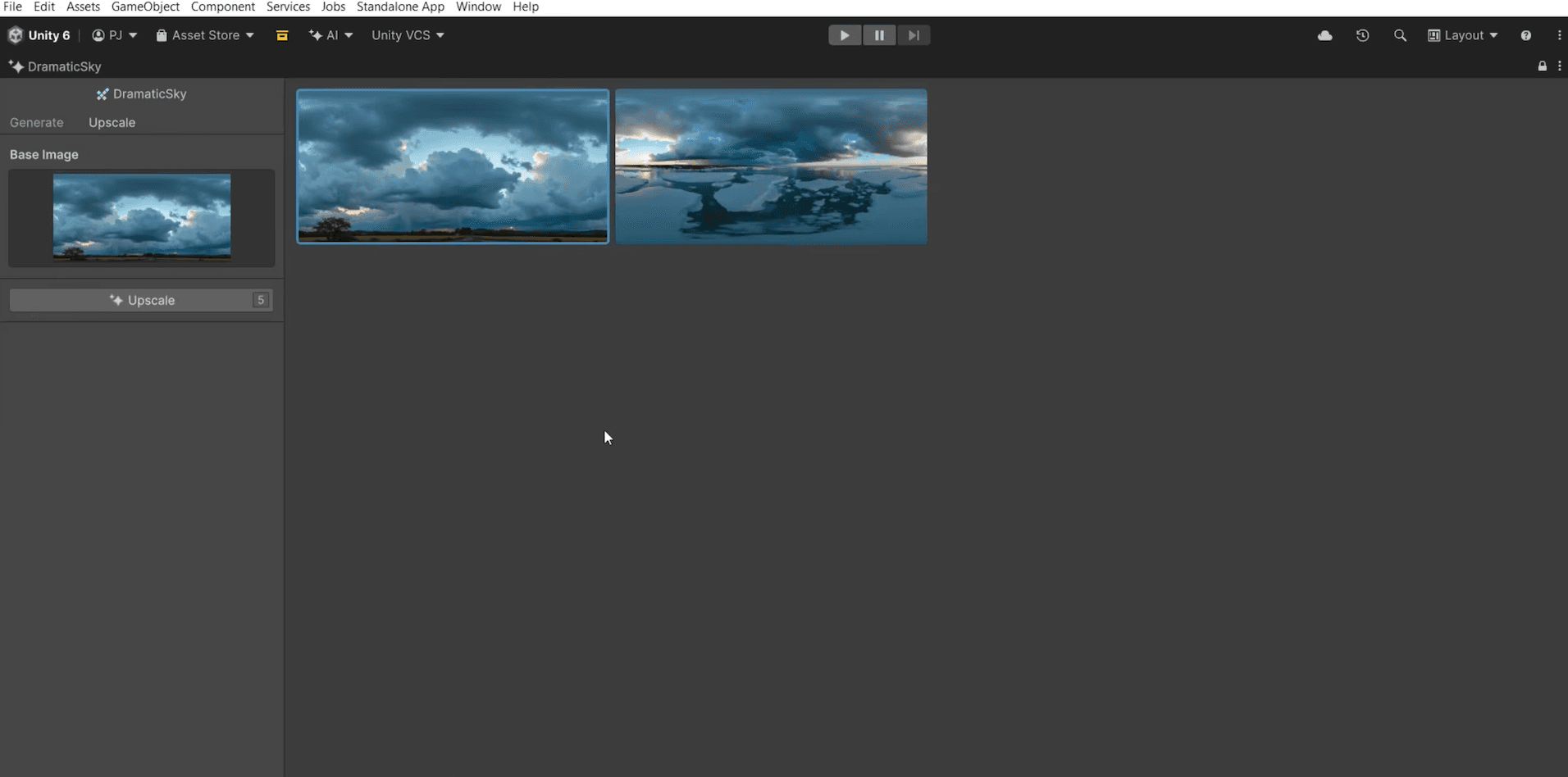
Task: Open the Component menu
Action: [x=223, y=7]
